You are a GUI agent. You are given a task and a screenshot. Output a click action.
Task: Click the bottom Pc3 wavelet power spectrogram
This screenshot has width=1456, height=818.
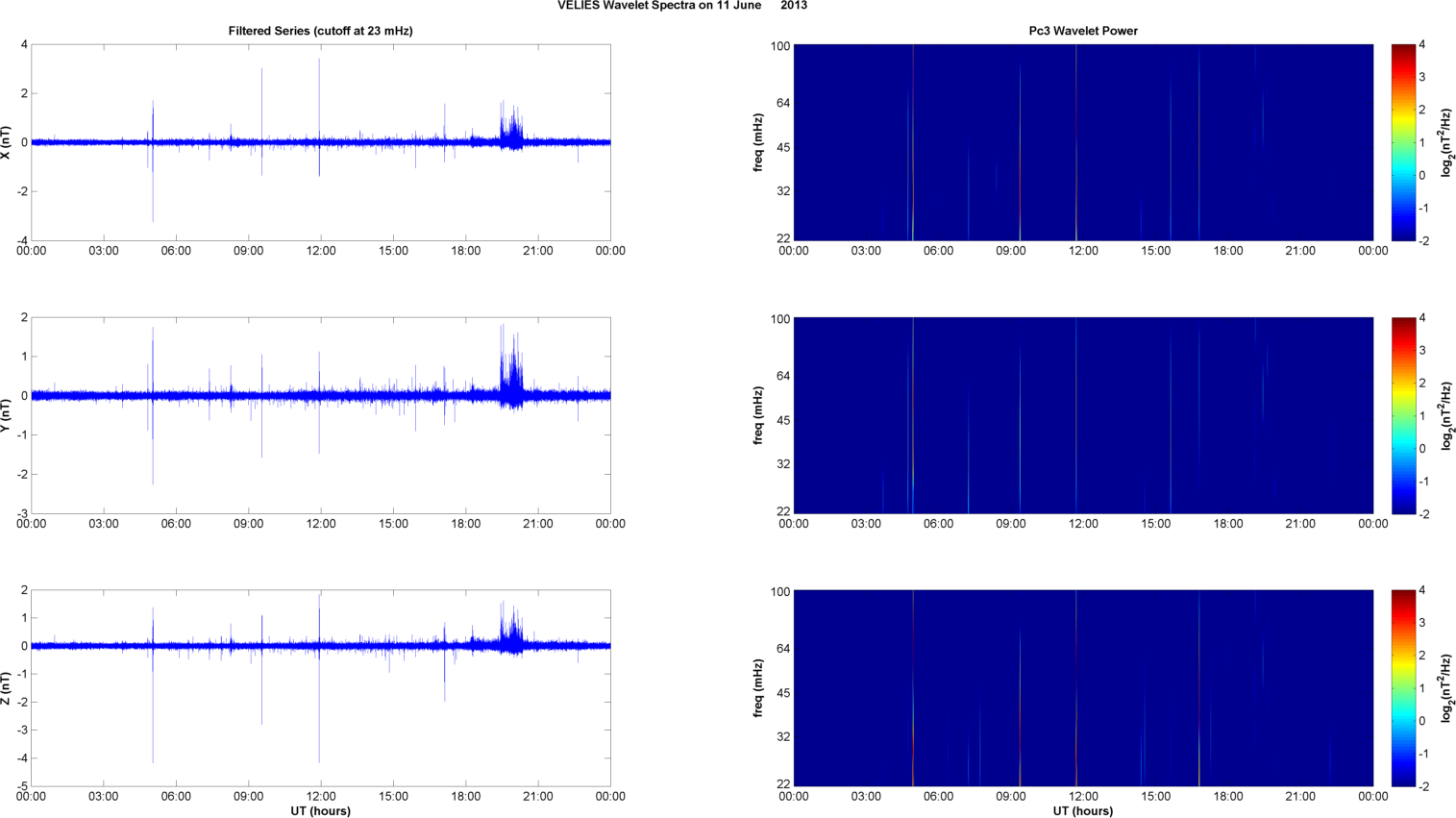click(x=1083, y=688)
